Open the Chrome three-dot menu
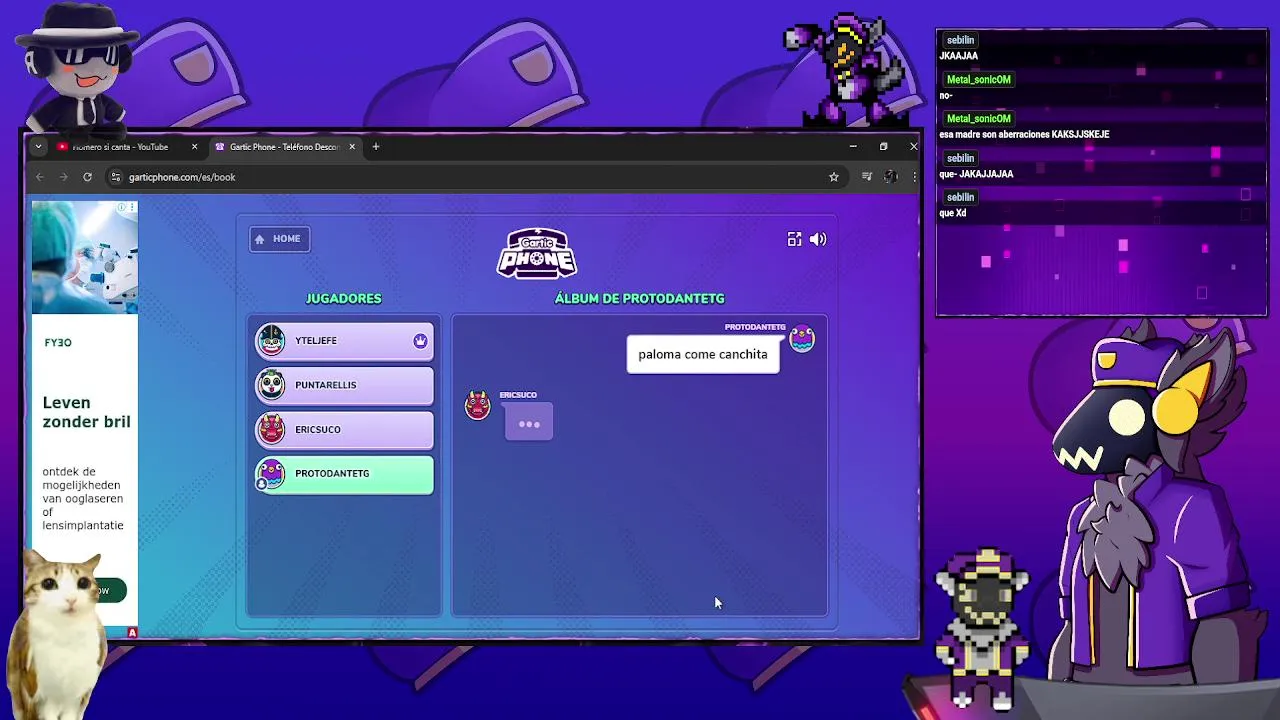The image size is (1280, 720). (913, 177)
